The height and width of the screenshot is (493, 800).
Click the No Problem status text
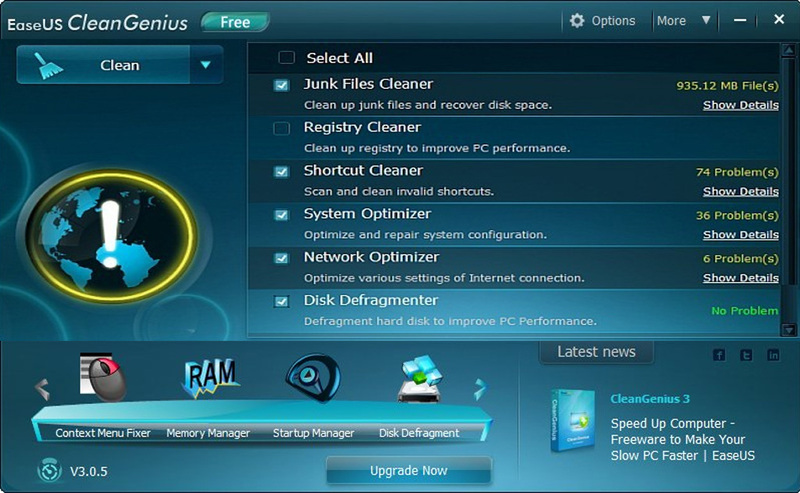coord(744,311)
